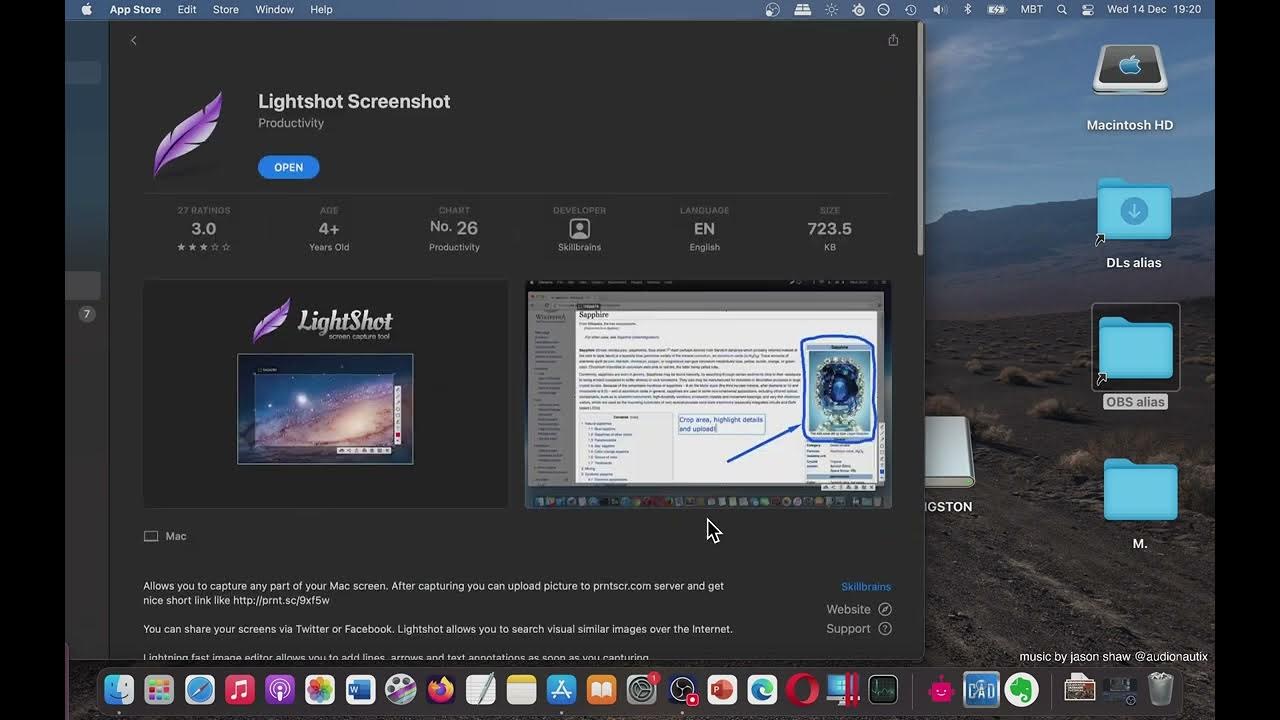
Task: Click the Lightshot purple feather app icon
Action: 188,134
